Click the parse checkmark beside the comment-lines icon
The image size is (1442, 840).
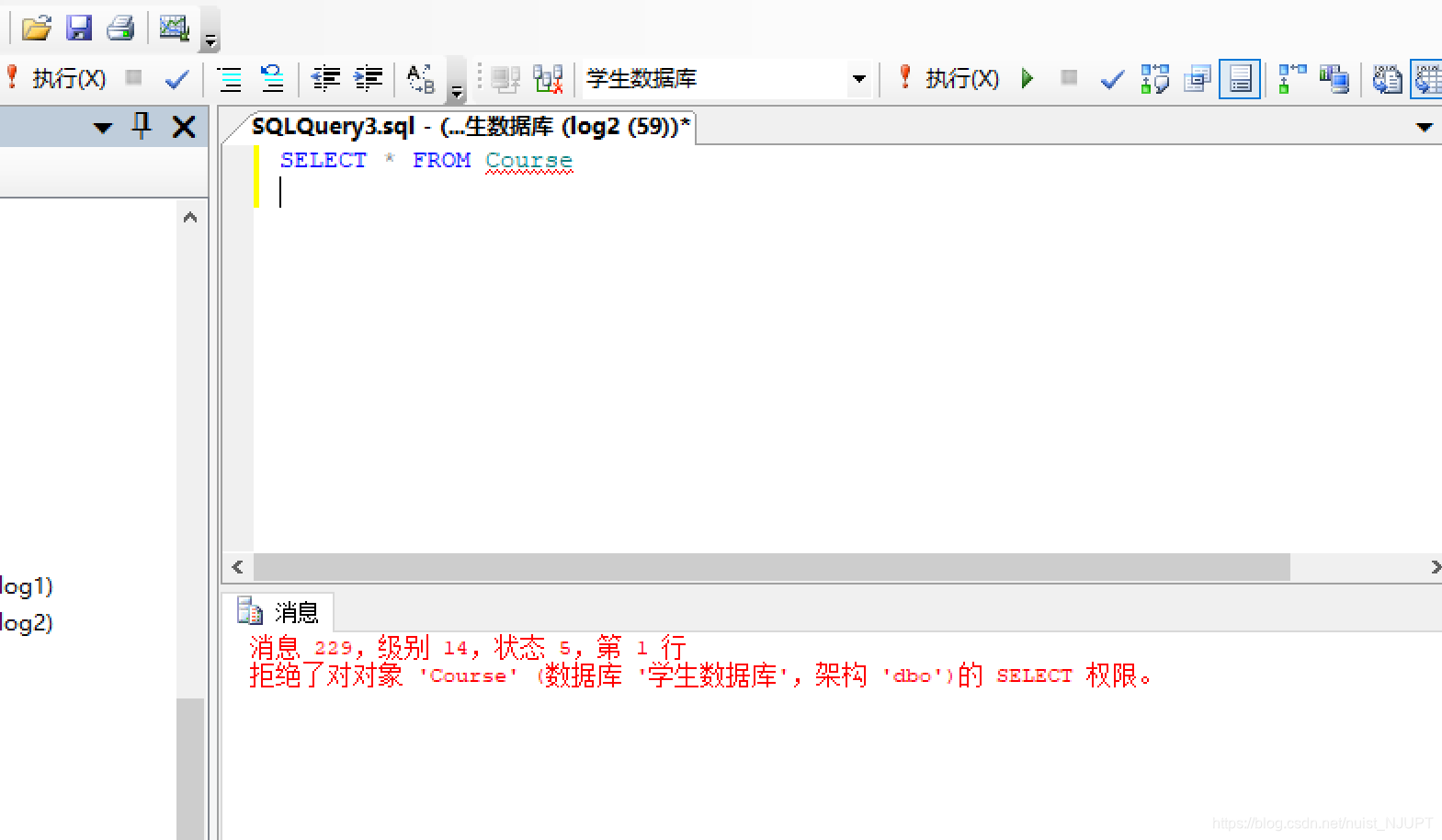point(176,79)
